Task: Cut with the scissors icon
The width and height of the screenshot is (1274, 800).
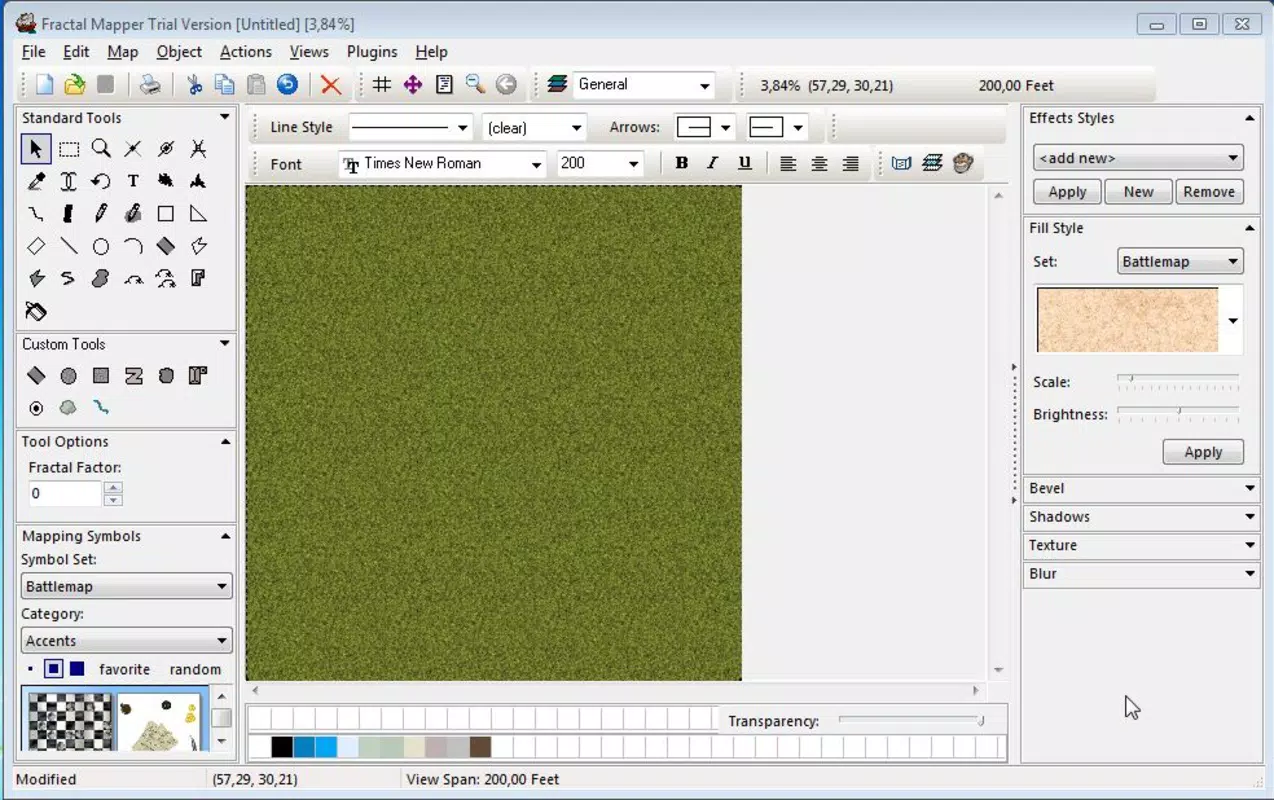Action: pyautogui.click(x=195, y=85)
